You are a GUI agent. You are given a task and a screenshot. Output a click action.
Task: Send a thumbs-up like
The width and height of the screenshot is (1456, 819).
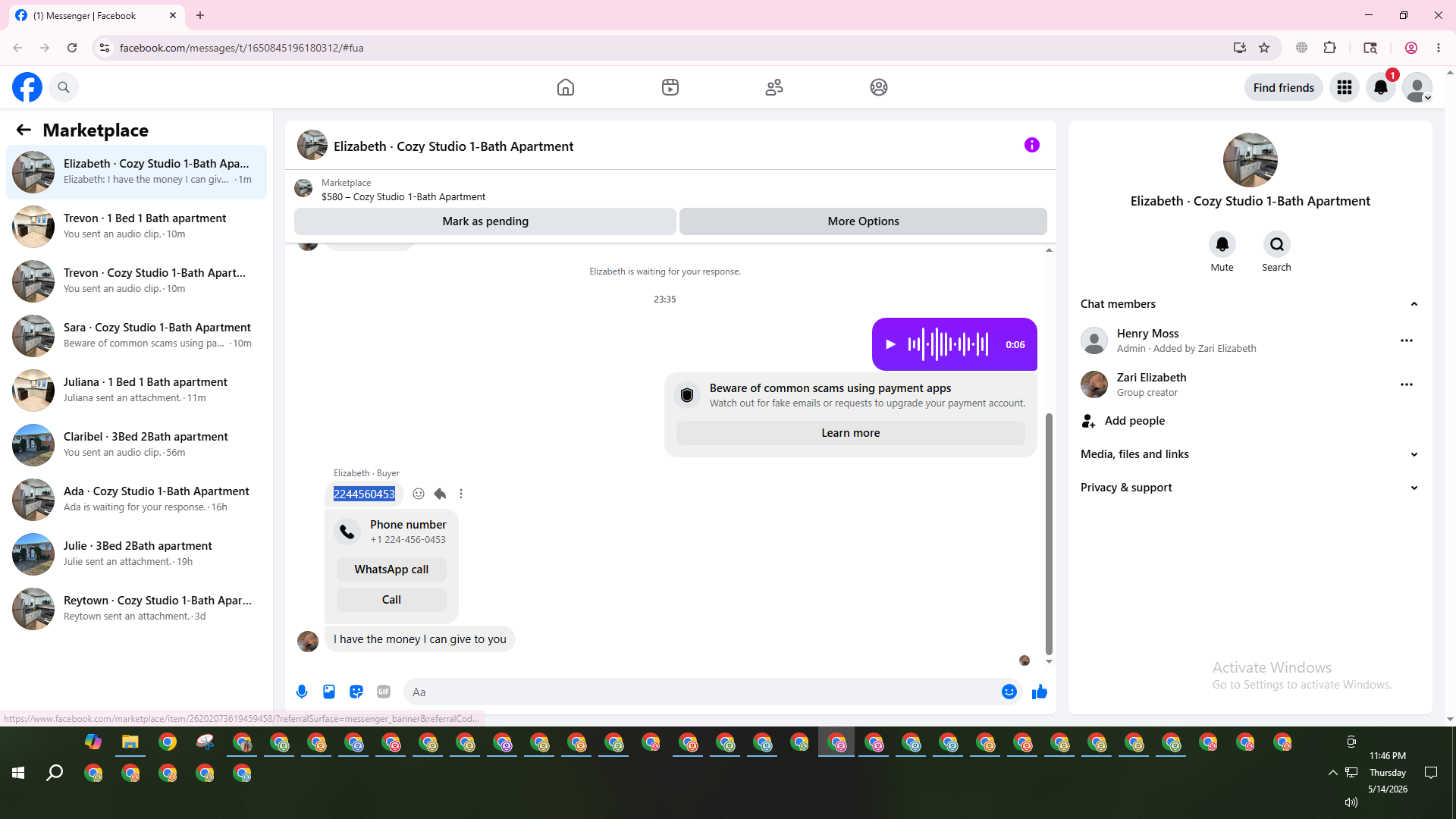1040,692
